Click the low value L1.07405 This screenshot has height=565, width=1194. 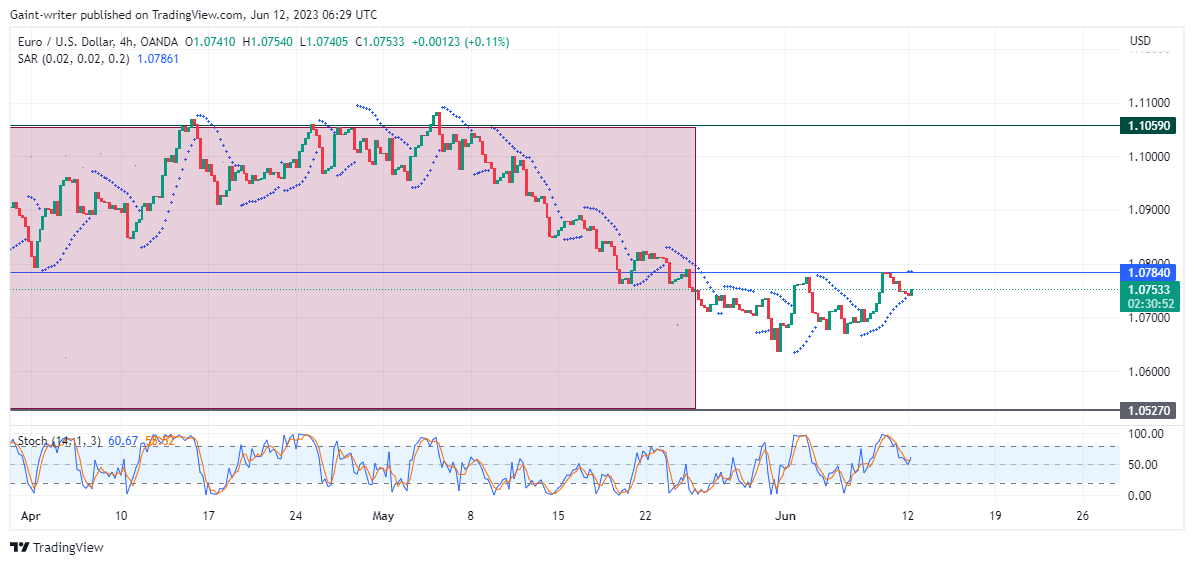[x=324, y=43]
